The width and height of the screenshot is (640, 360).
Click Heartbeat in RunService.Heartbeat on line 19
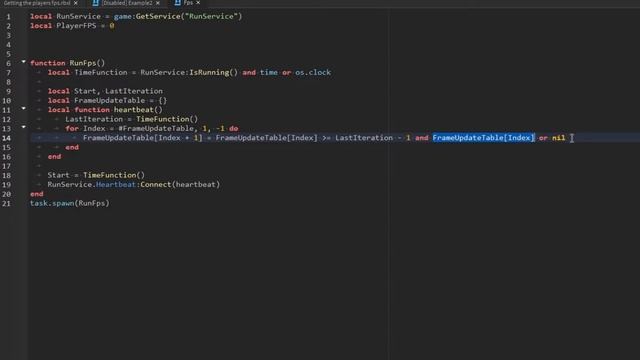point(116,184)
